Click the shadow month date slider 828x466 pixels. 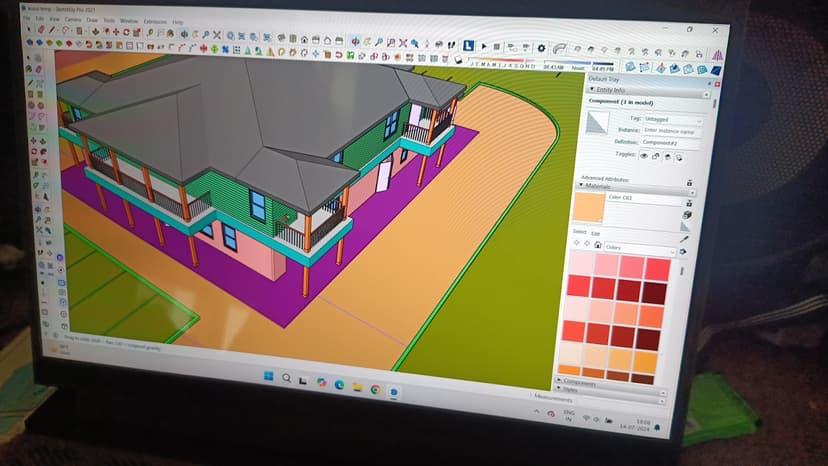point(502,60)
